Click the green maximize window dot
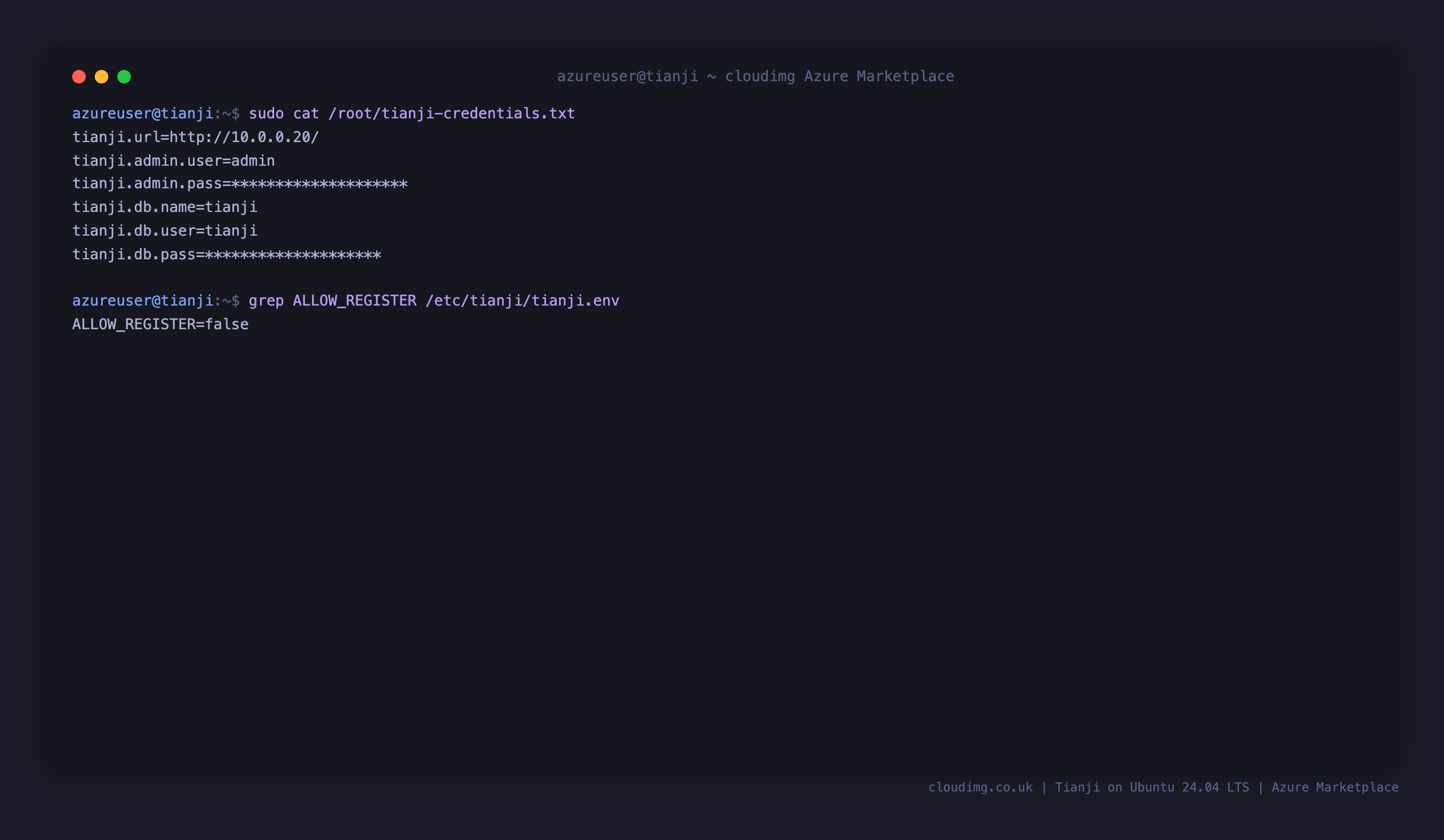Viewport: 1444px width, 840px height. click(124, 77)
